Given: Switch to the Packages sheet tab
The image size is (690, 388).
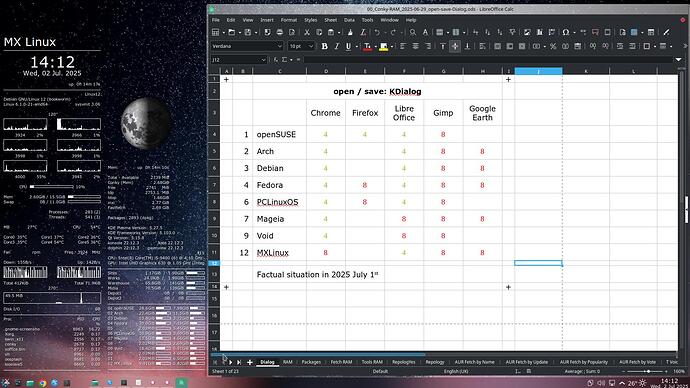Looking at the screenshot, I should click(311, 362).
